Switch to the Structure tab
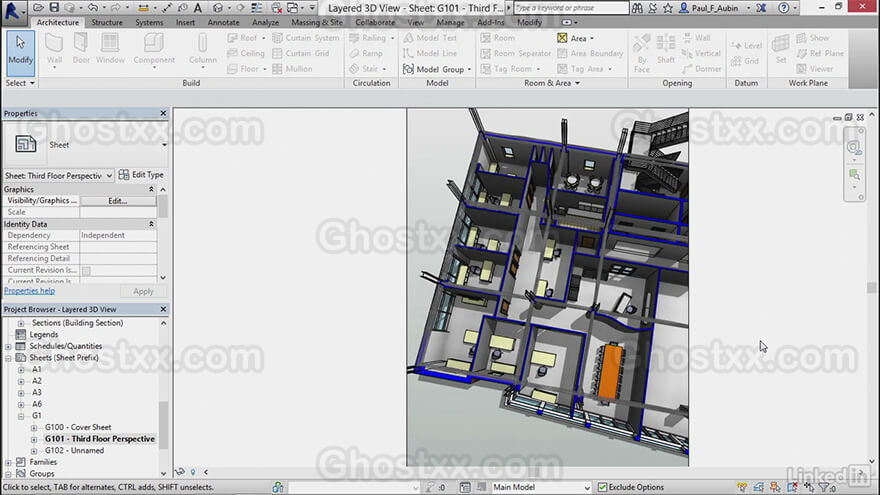880x495 pixels. 107,22
